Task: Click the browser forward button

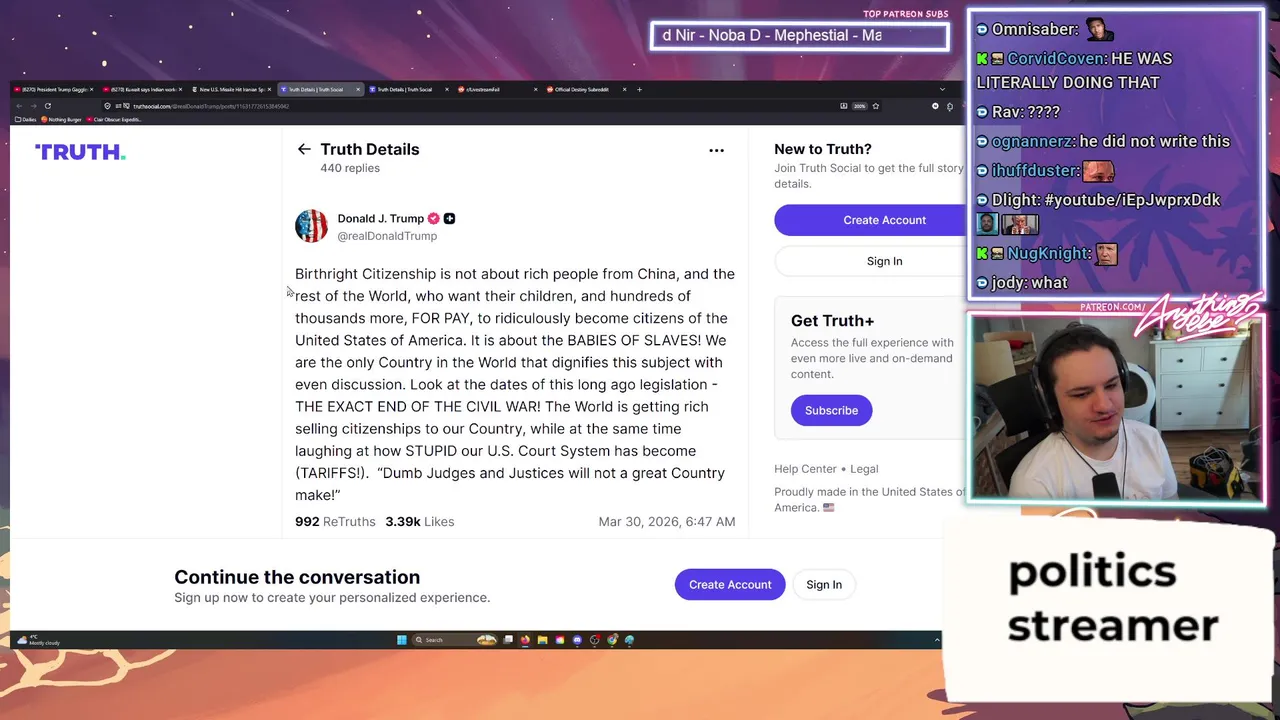Action: pyautogui.click(x=33, y=106)
